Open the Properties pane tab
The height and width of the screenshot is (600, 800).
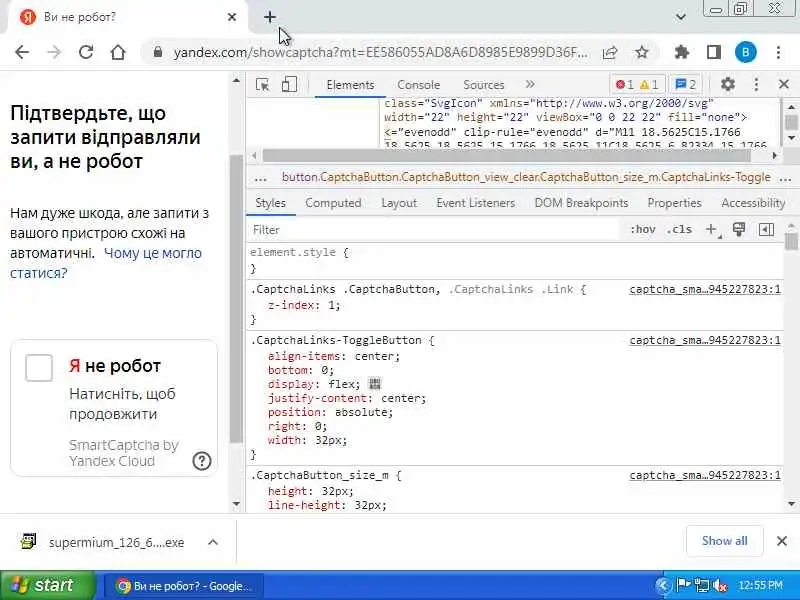[x=674, y=203]
